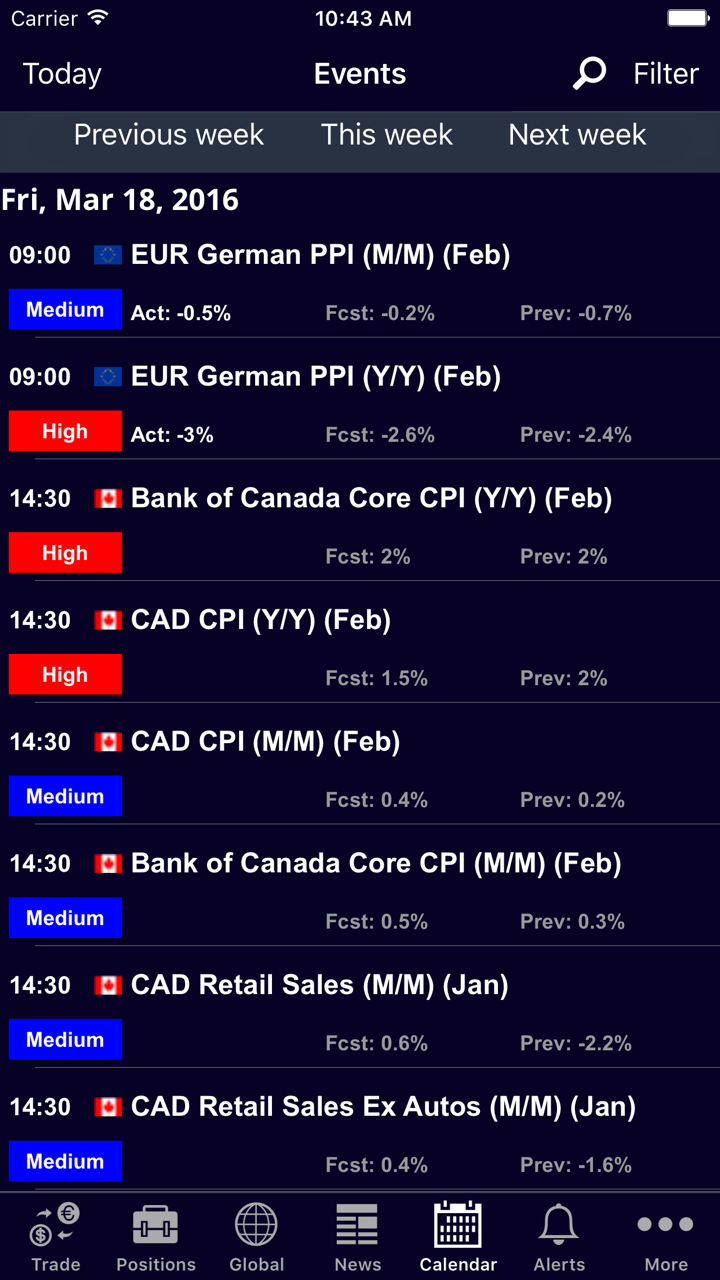Open the More dots menu
Viewport: 720px width, 1280px height.
point(665,1226)
